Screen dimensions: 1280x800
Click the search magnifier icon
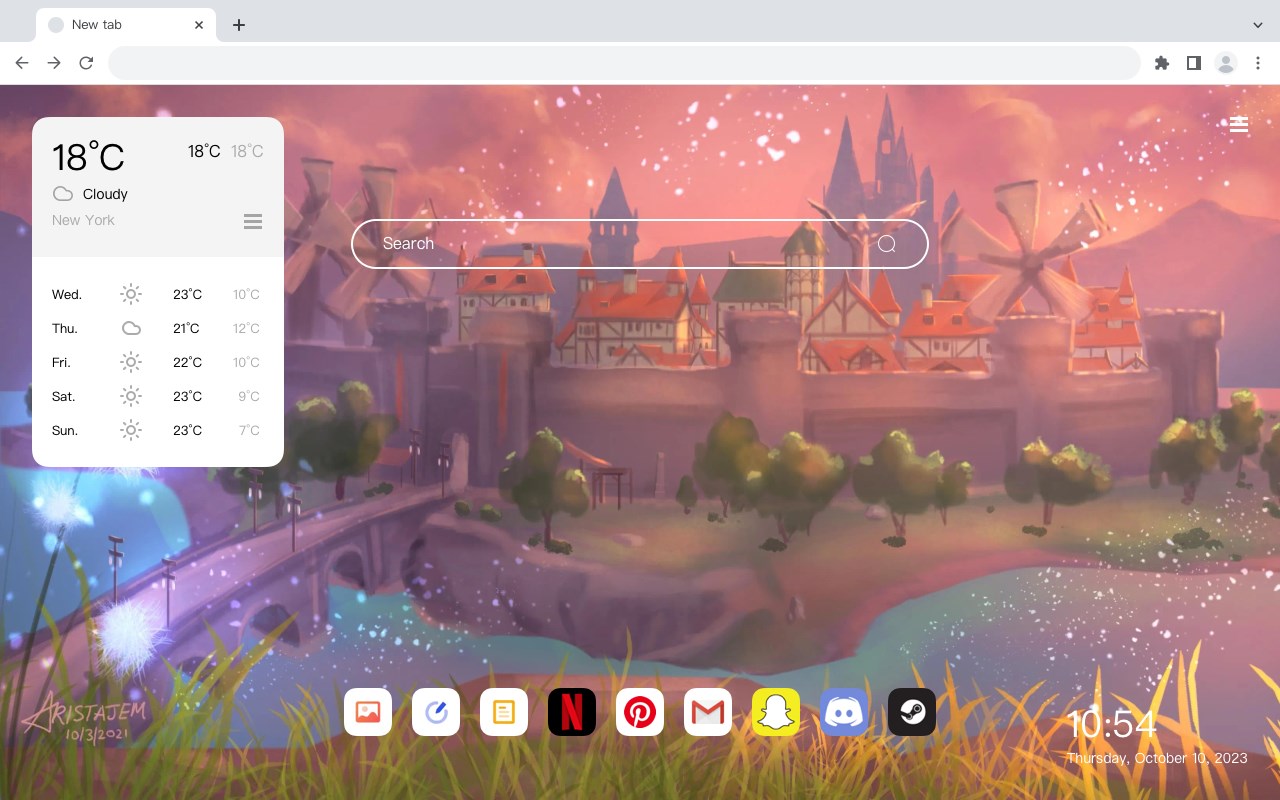887,244
